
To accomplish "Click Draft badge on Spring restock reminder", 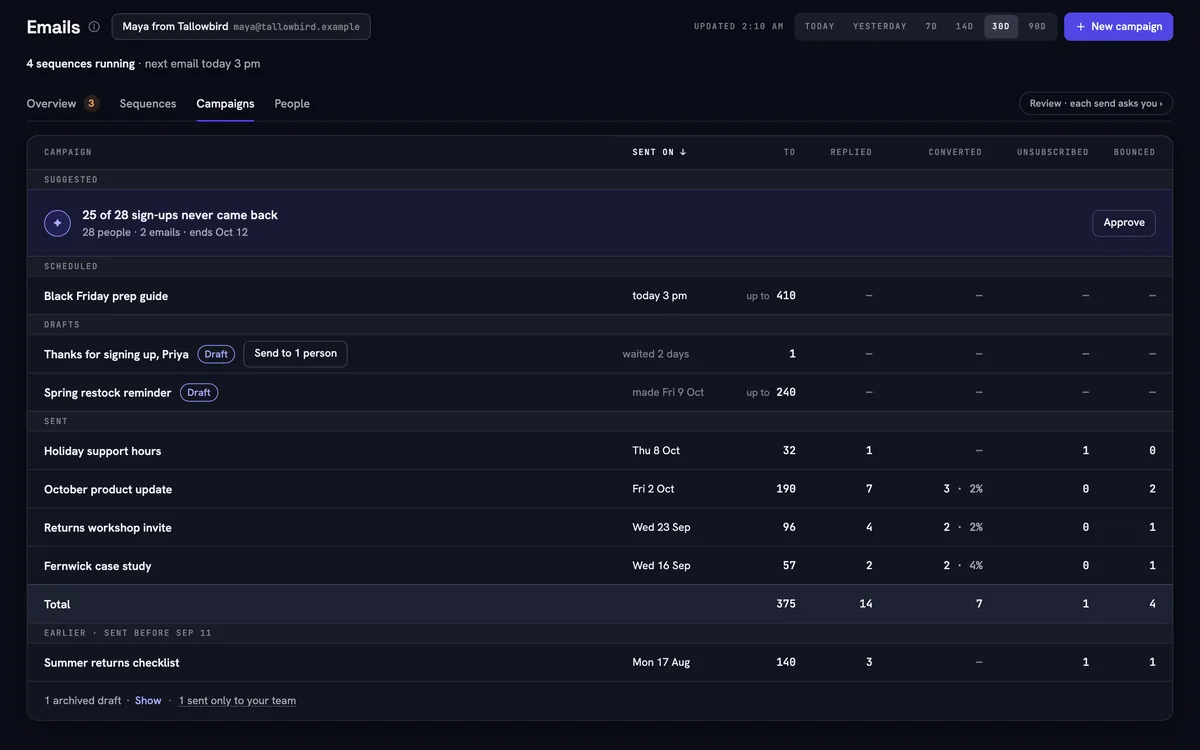I will tap(199, 393).
